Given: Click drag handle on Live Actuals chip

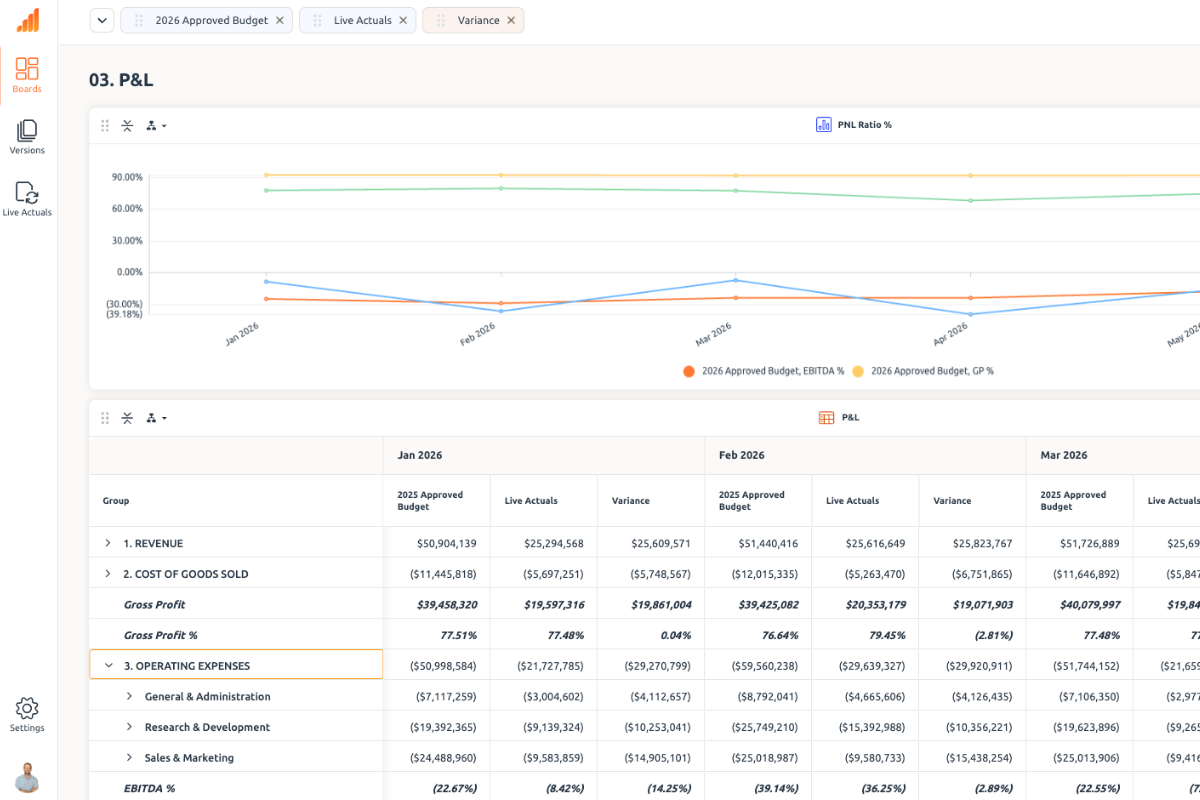Looking at the screenshot, I should [317, 20].
